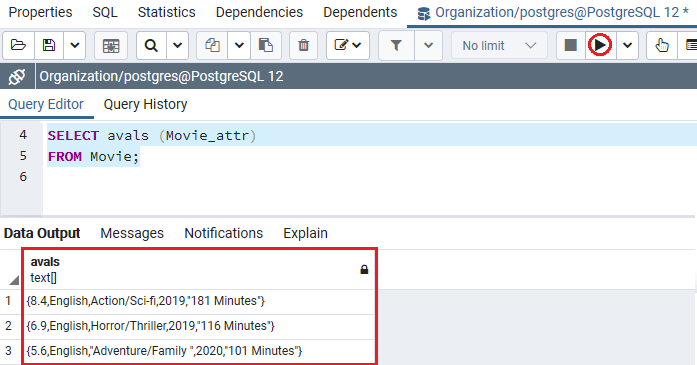The width and height of the screenshot is (697, 365).
Task: Click cell with 6.9,English,Horror/Thriller
Action: point(199,326)
